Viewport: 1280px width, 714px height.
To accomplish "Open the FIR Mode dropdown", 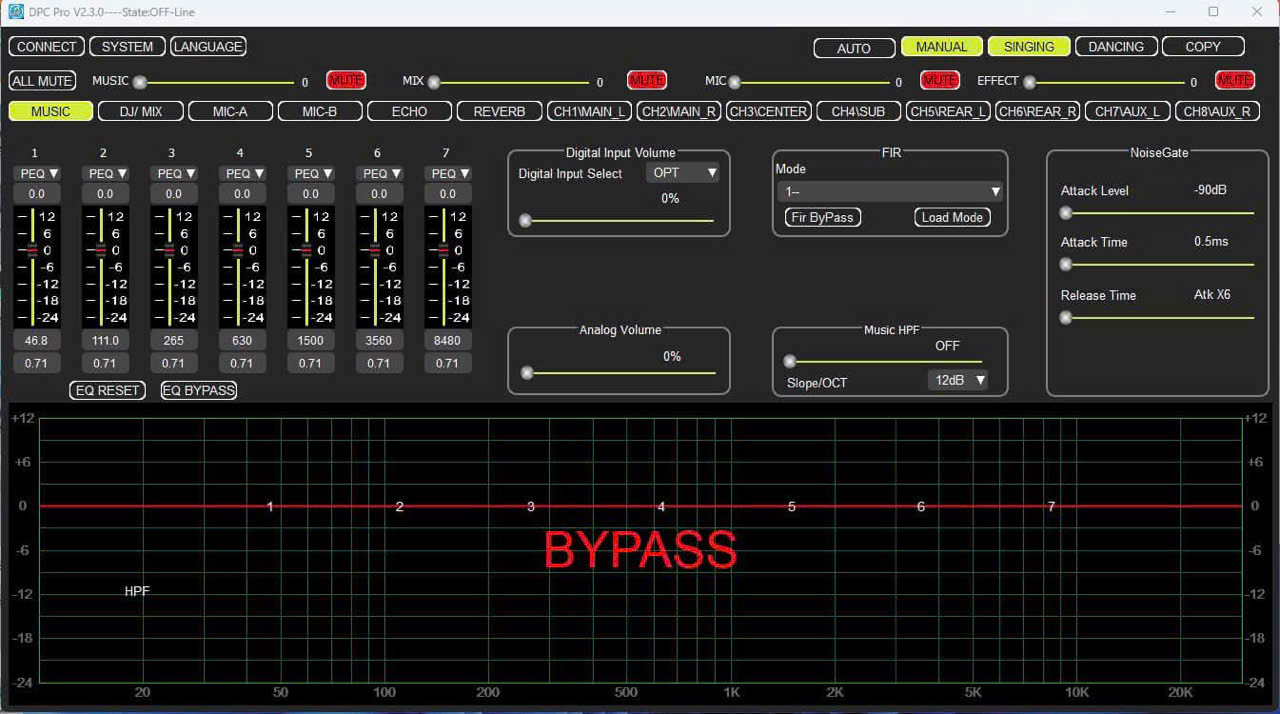I will [889, 191].
